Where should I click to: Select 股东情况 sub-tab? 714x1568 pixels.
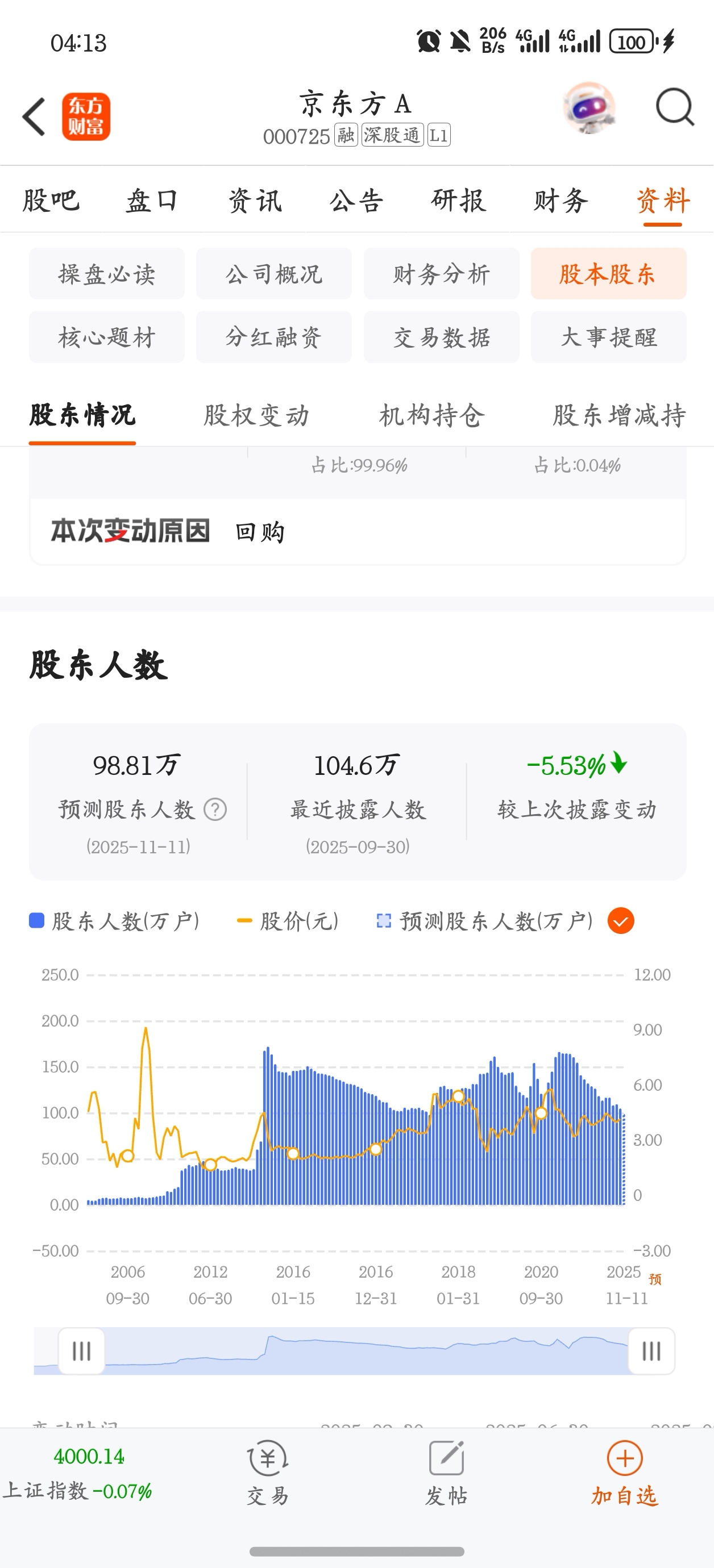[x=82, y=415]
